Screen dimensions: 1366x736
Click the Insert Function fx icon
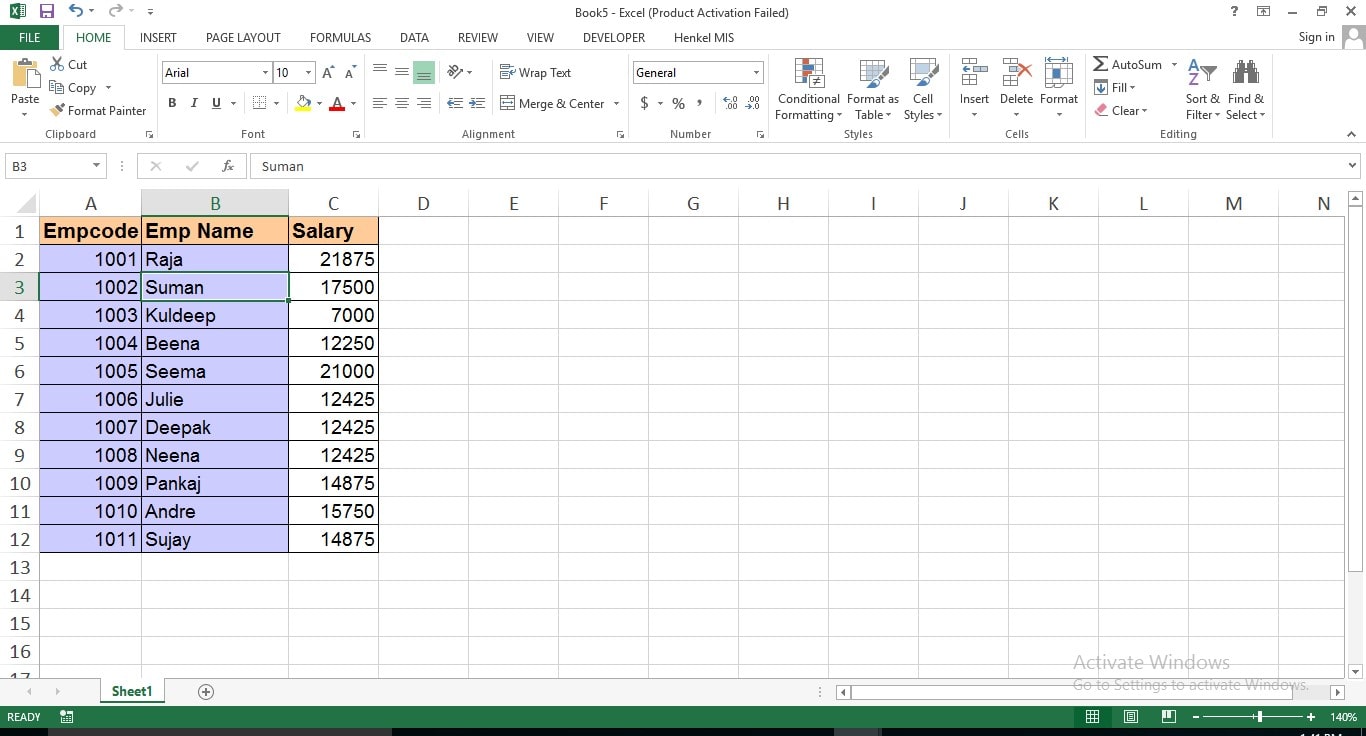pyautogui.click(x=228, y=166)
